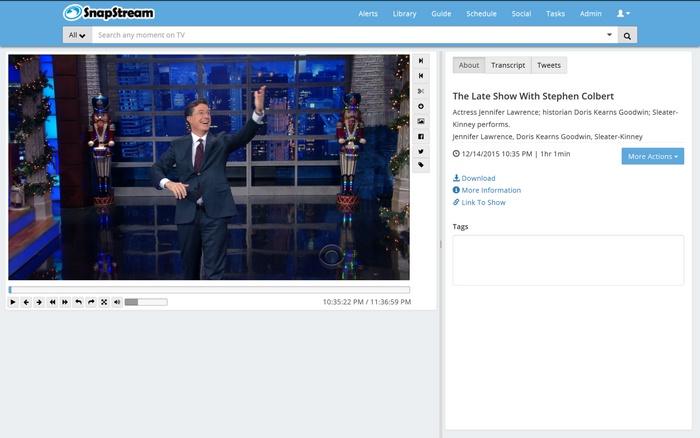Open the More Actions dropdown
This screenshot has height=438, width=700.
pos(653,156)
